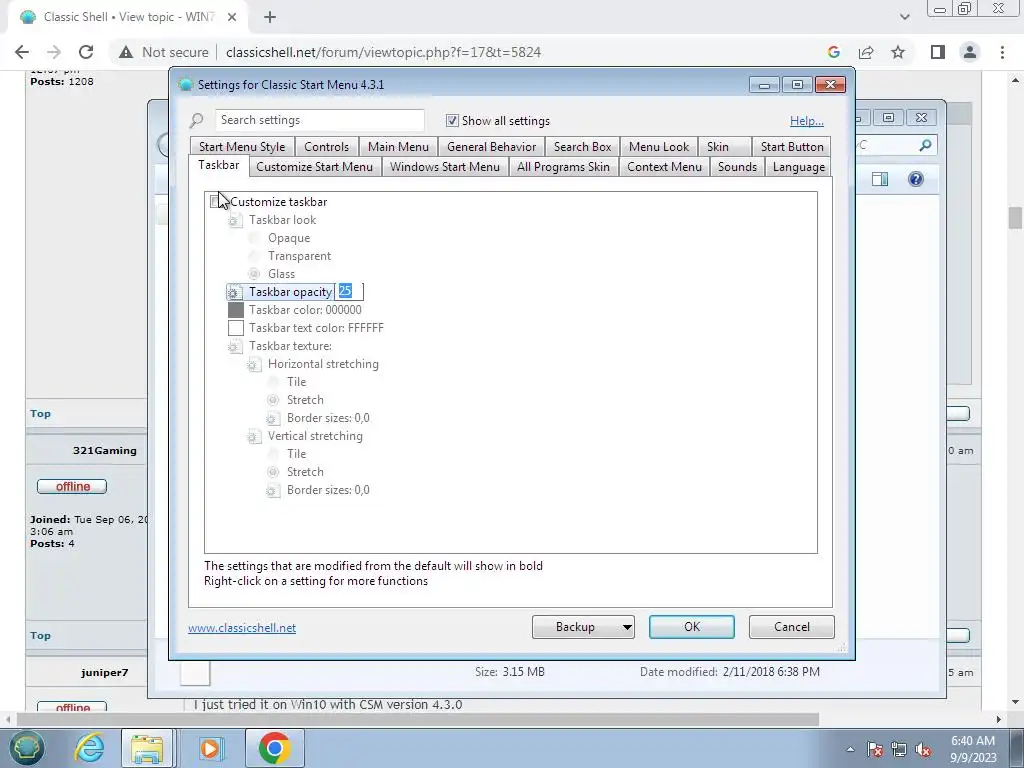The width and height of the screenshot is (1024, 768).
Task: Click the Taskbar color 000000 swatch
Action: 236,310
